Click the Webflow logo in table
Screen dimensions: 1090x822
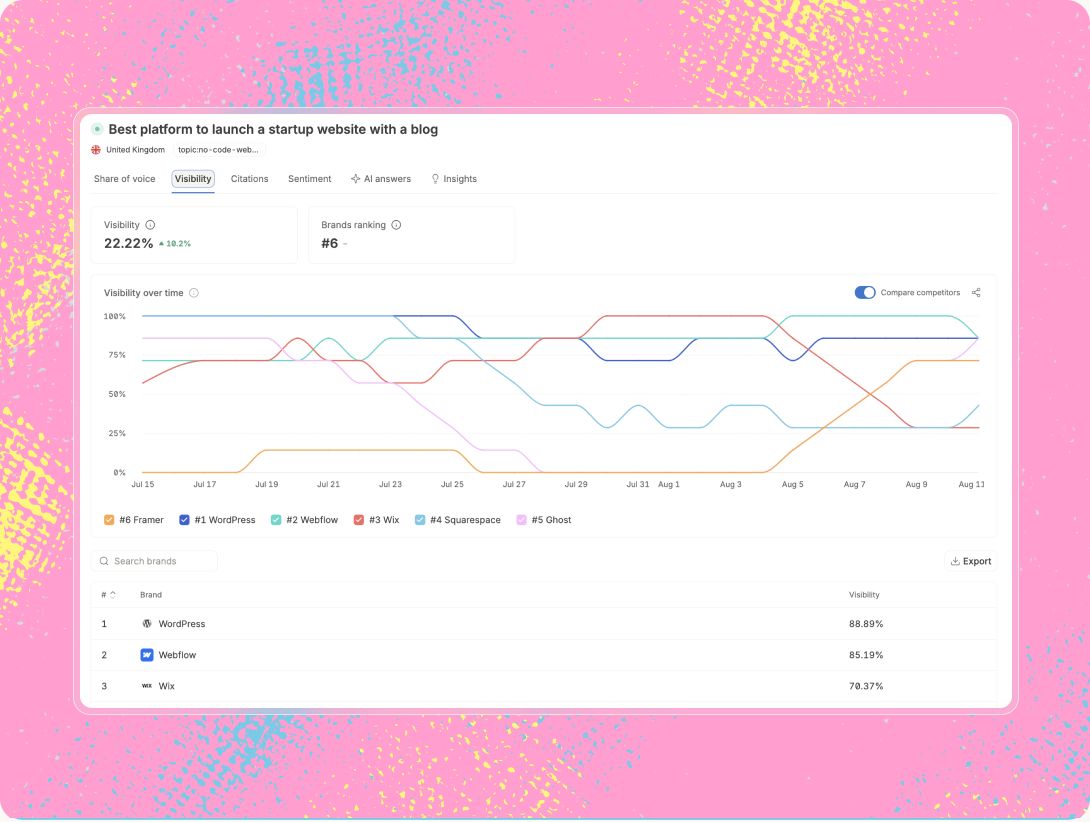click(x=147, y=655)
